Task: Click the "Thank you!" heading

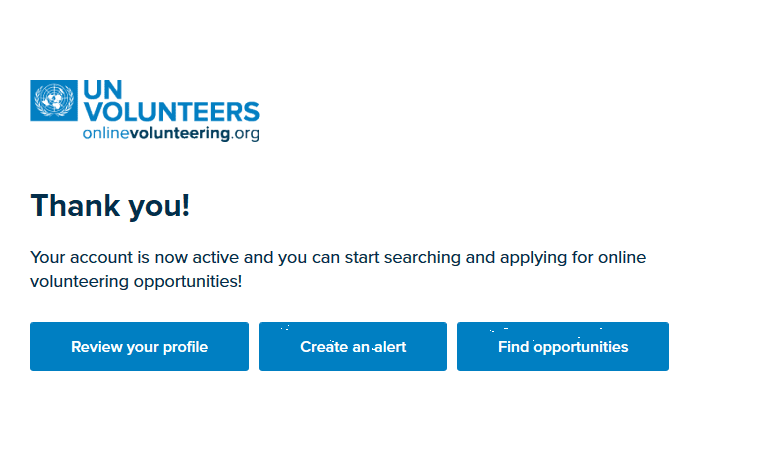Action: click(x=110, y=206)
